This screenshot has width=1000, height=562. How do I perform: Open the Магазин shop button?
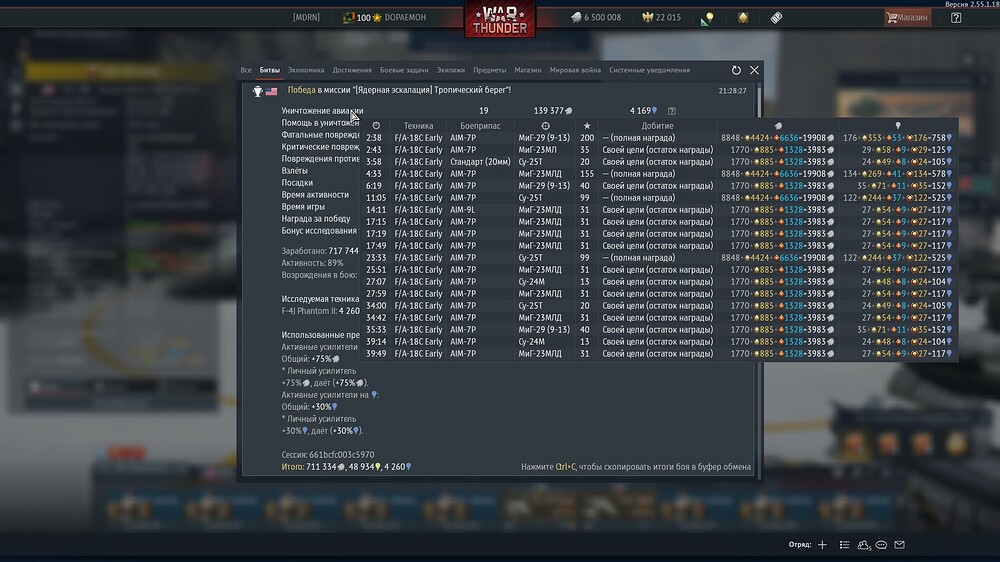coord(906,17)
